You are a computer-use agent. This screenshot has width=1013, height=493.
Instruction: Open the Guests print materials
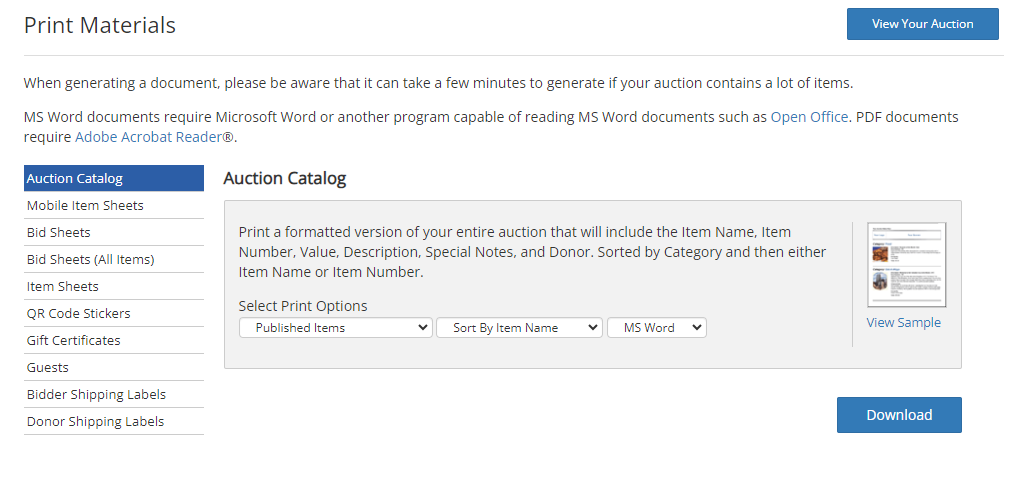coord(114,368)
